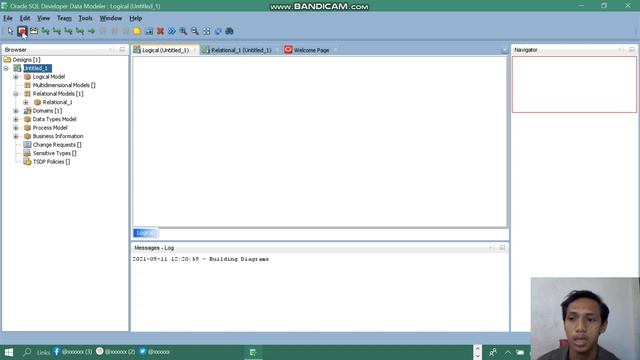Open the taskbar search icon

tap(27, 352)
